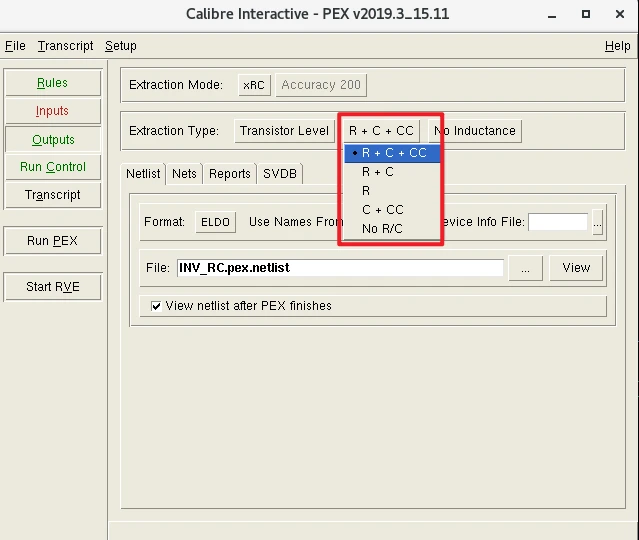639x540 pixels.
Task: Open the Setup menu
Action: [x=121, y=46]
